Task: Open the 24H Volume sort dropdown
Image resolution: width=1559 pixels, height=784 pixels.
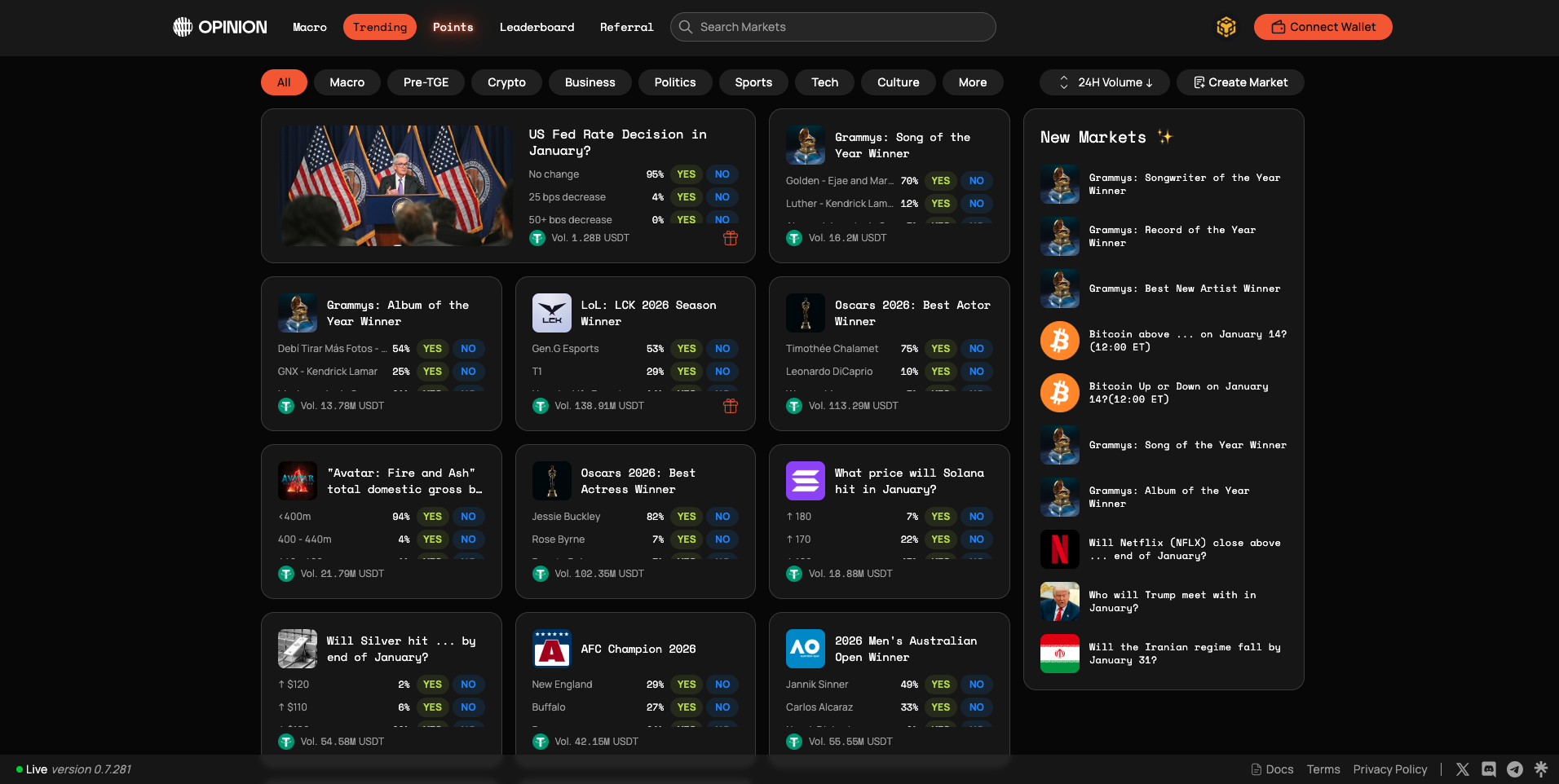Action: click(x=1105, y=82)
